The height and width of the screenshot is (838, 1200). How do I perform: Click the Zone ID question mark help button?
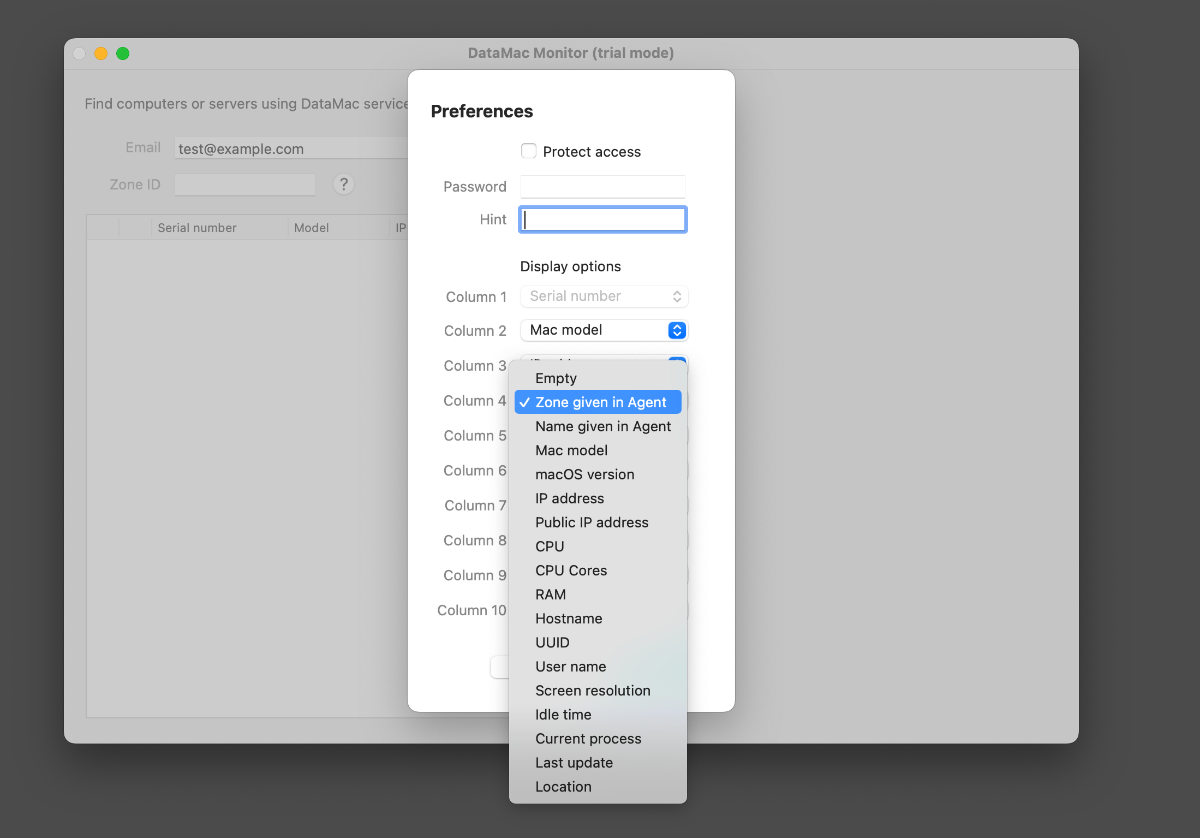344,184
